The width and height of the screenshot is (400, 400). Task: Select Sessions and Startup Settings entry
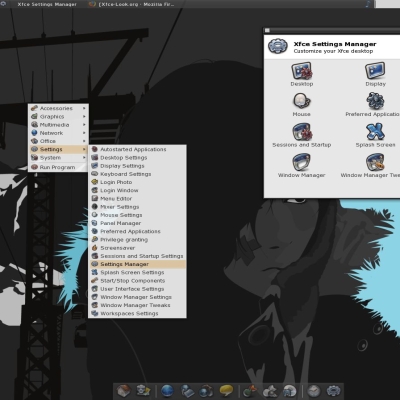[138, 256]
